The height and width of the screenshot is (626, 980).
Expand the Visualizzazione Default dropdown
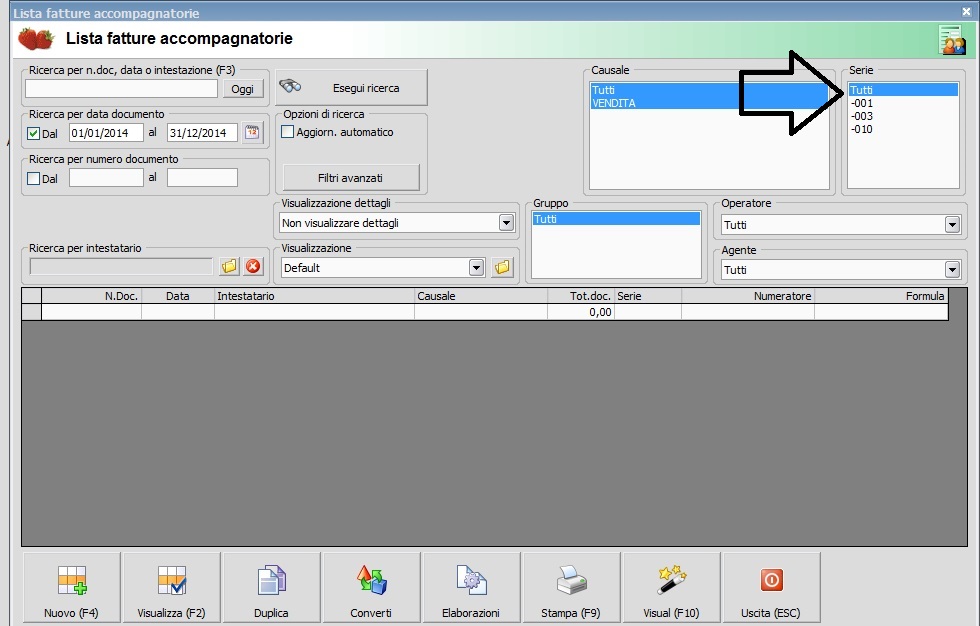476,267
